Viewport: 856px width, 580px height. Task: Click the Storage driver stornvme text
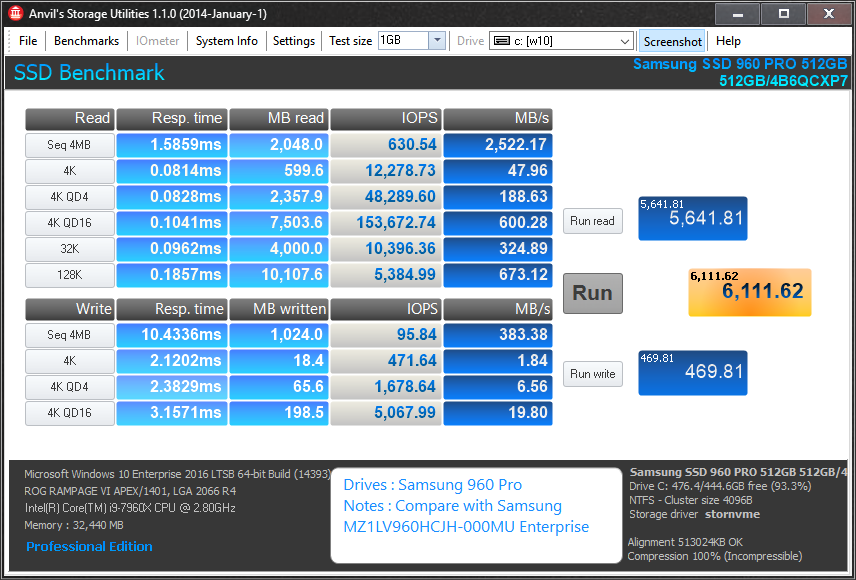pos(694,514)
